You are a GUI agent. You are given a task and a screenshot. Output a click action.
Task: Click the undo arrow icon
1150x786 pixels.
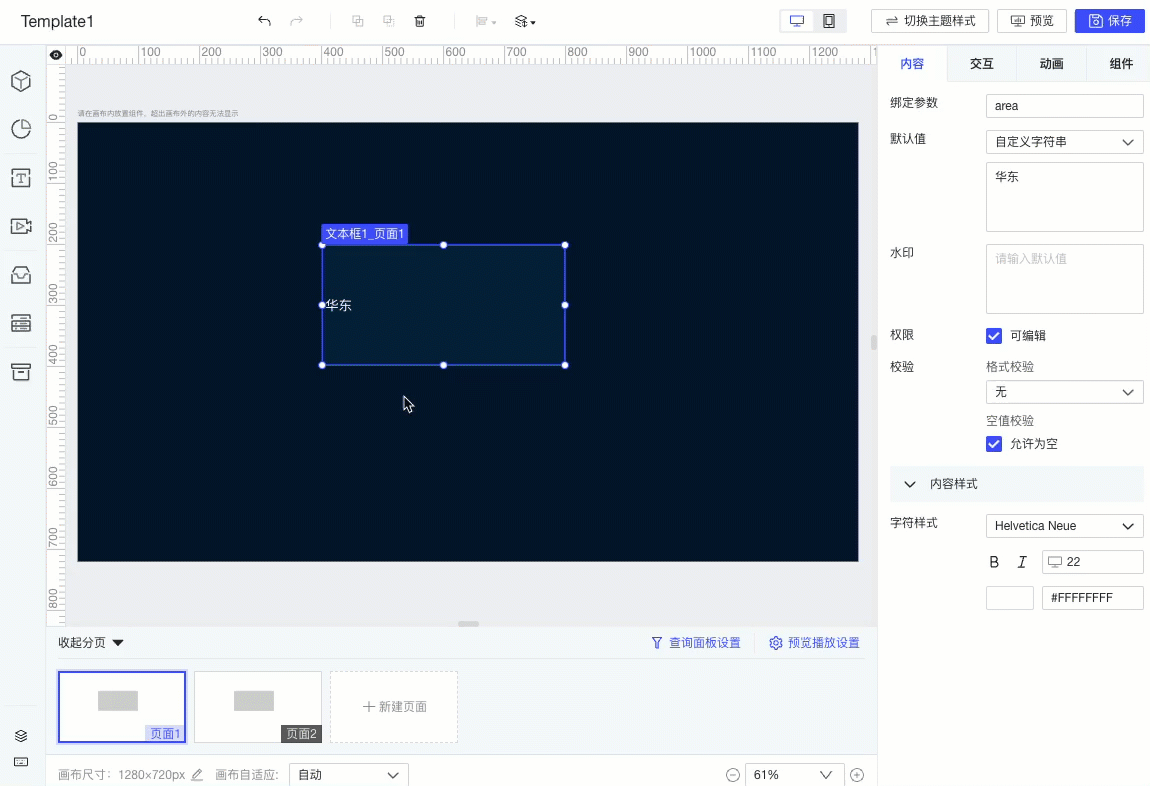[264, 21]
